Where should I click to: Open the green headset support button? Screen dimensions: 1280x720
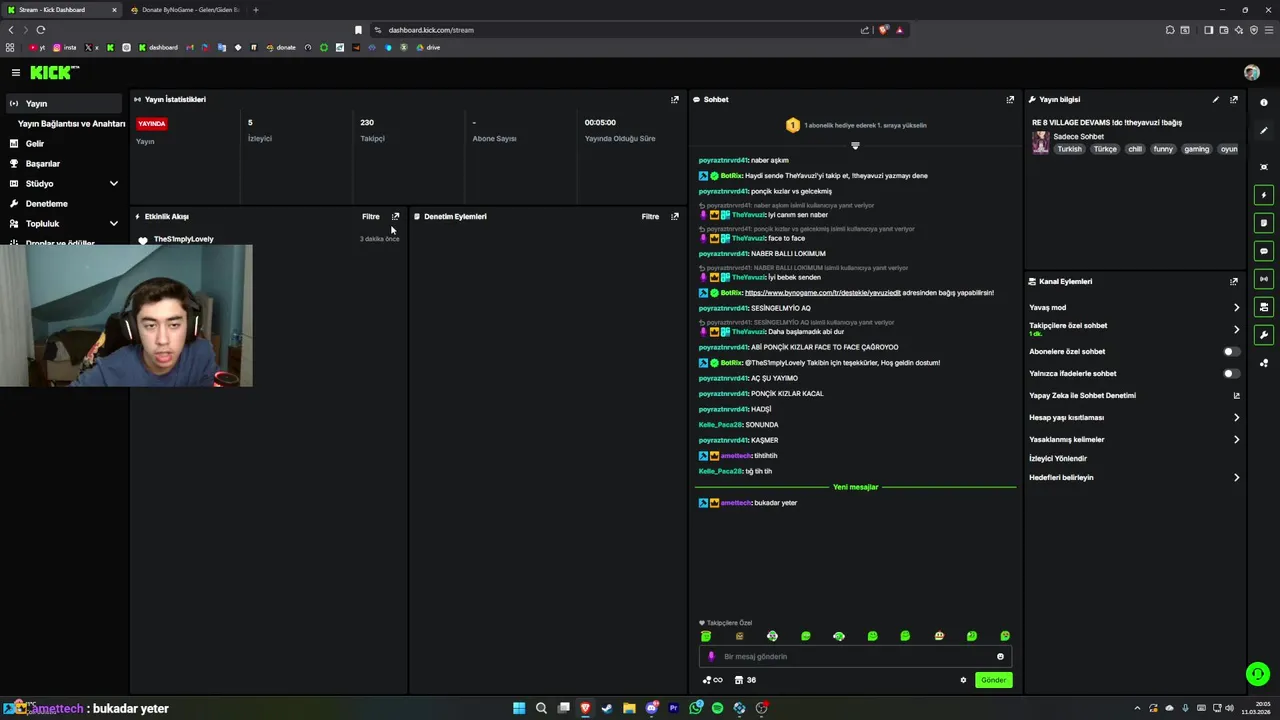pyautogui.click(x=1258, y=674)
